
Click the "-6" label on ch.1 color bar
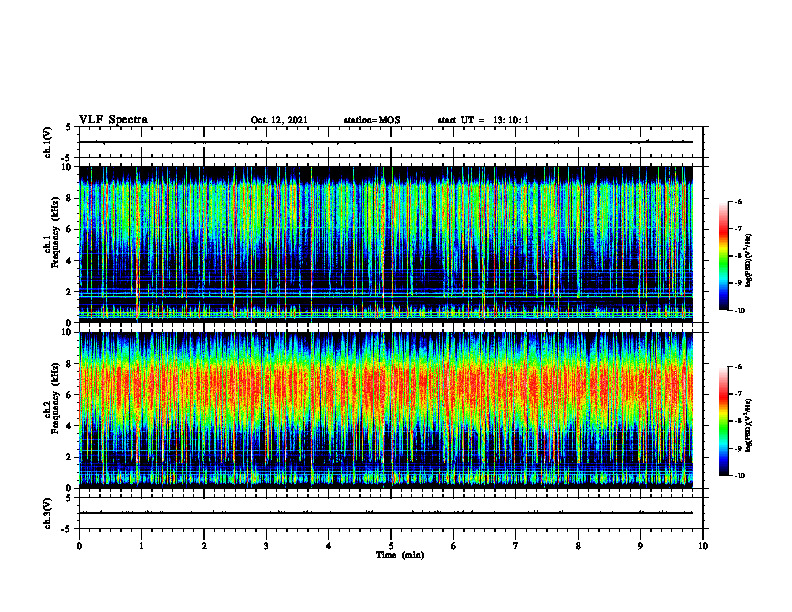737,202
